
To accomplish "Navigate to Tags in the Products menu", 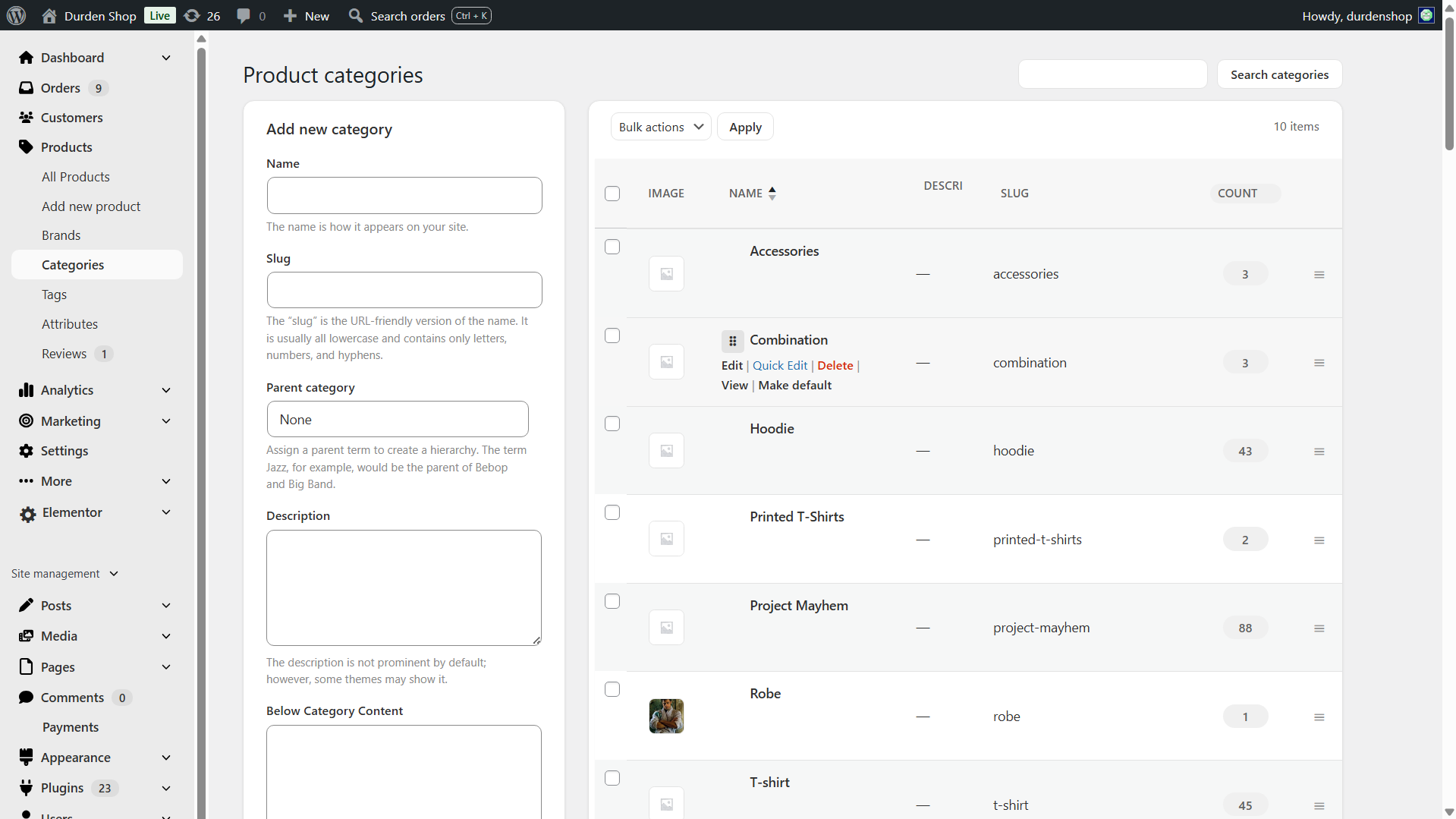I will coord(54,294).
